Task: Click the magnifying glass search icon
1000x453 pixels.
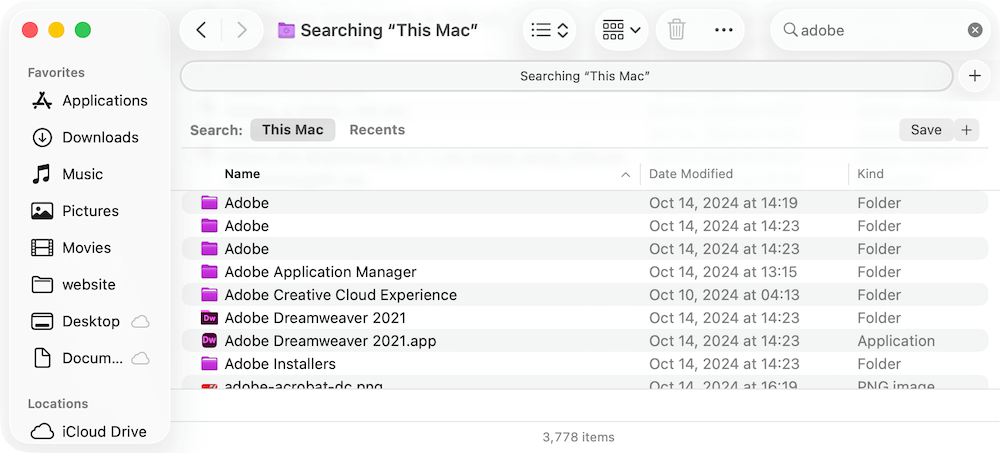Action: (790, 30)
